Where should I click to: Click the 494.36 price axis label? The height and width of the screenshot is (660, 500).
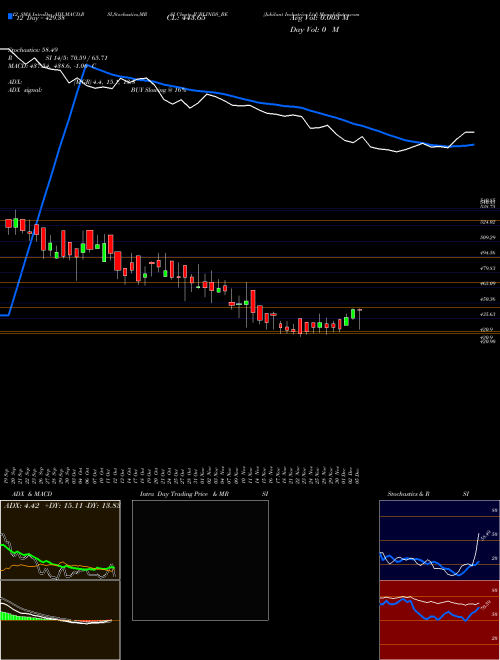[x=488, y=253]
